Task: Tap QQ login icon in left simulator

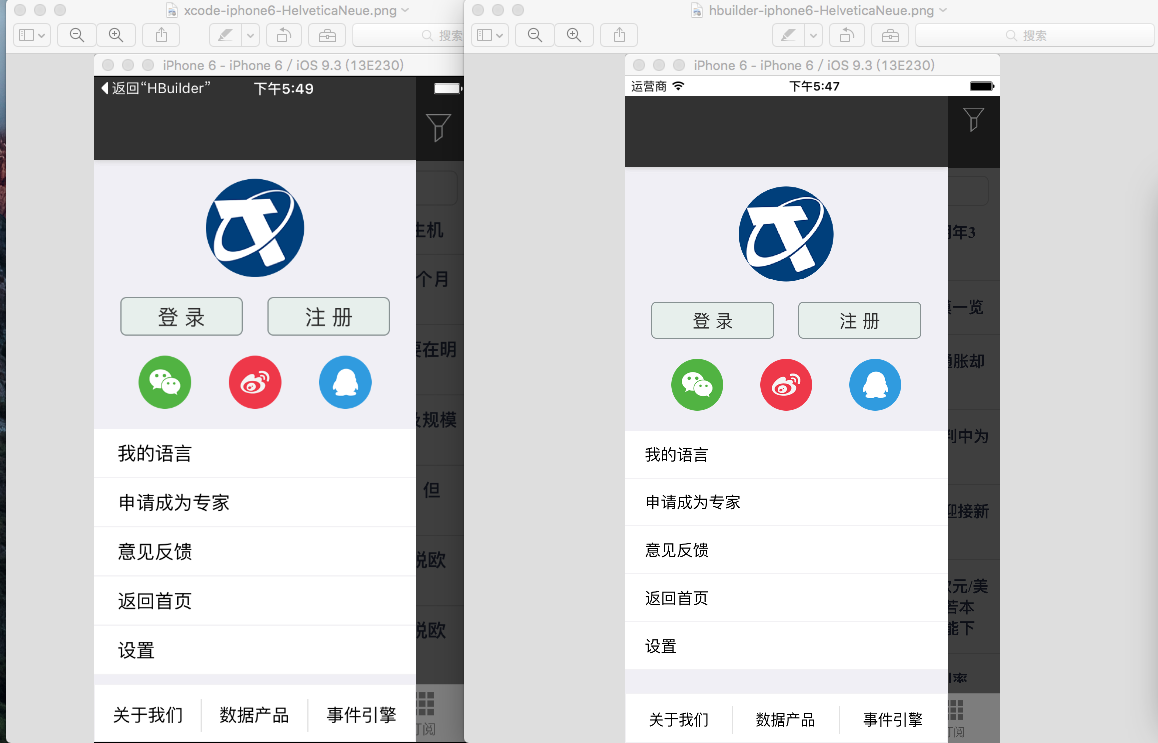Action: pyautogui.click(x=345, y=383)
